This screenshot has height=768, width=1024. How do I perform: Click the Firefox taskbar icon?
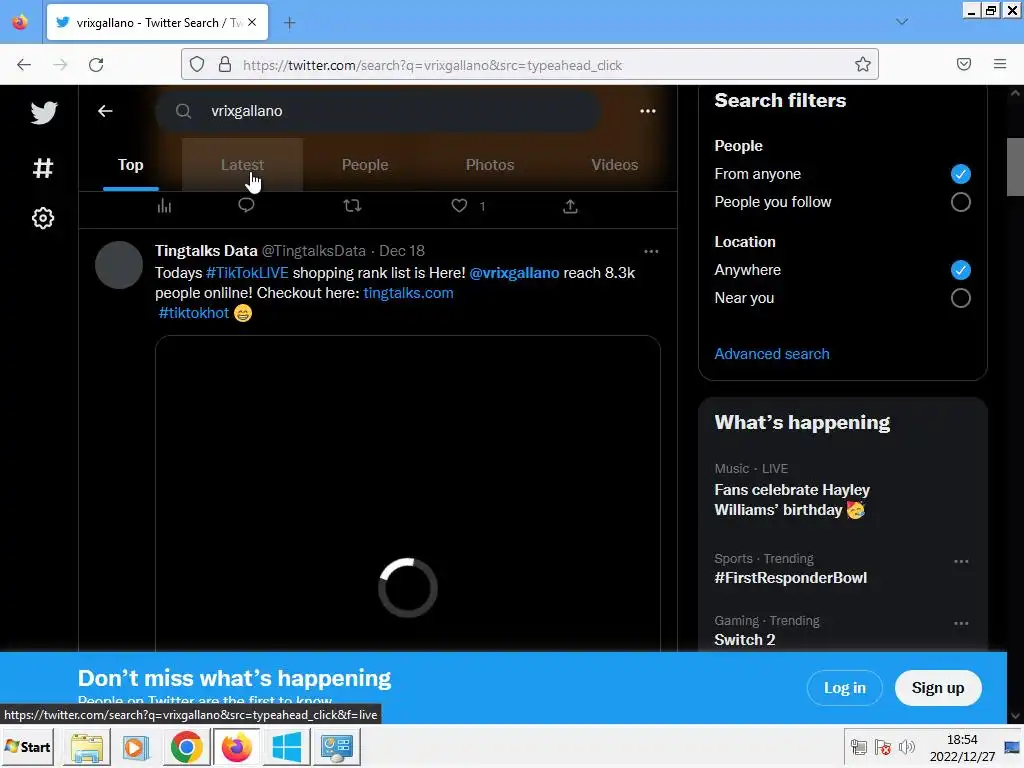(236, 747)
